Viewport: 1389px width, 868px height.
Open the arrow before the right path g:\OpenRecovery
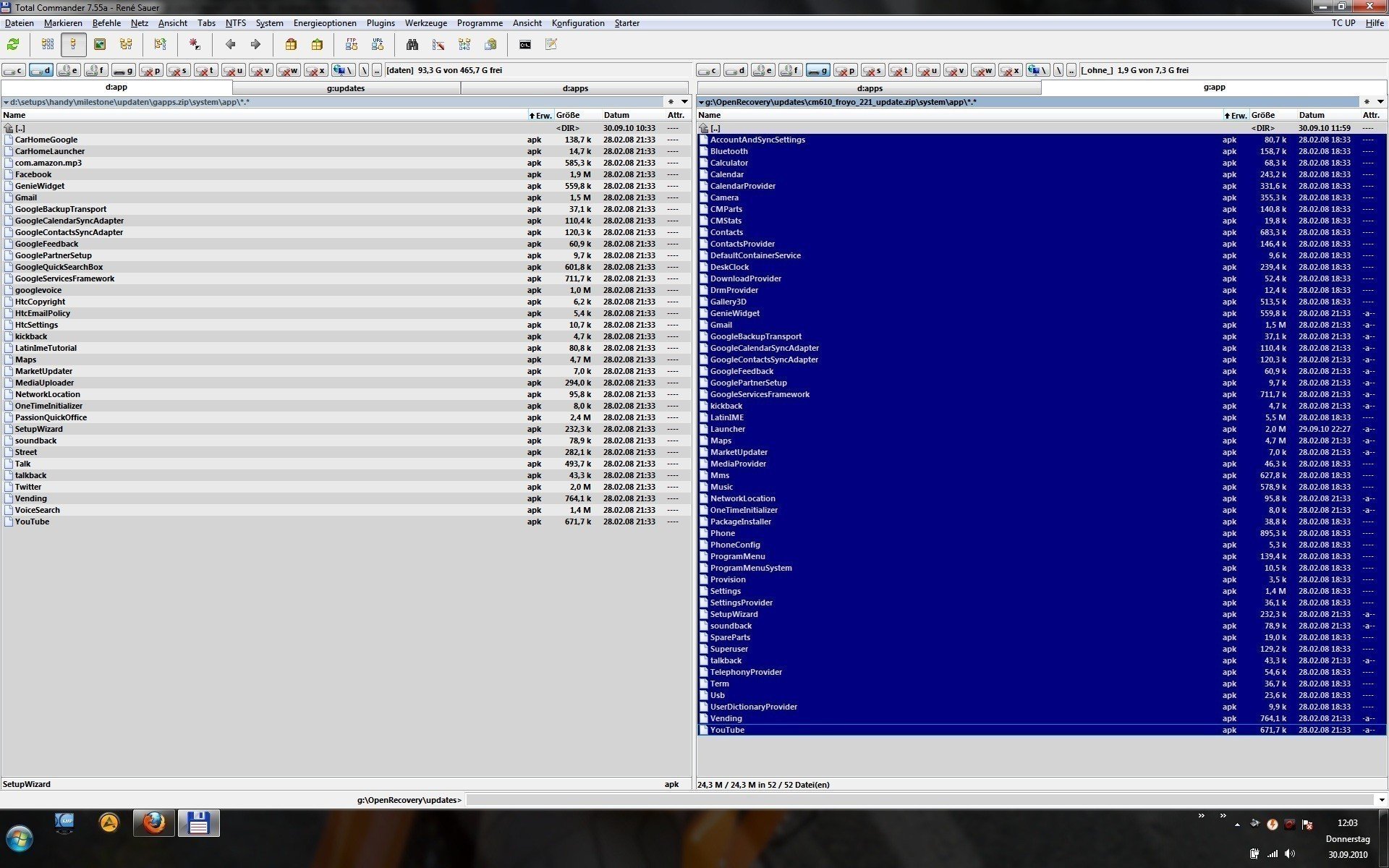click(x=701, y=102)
